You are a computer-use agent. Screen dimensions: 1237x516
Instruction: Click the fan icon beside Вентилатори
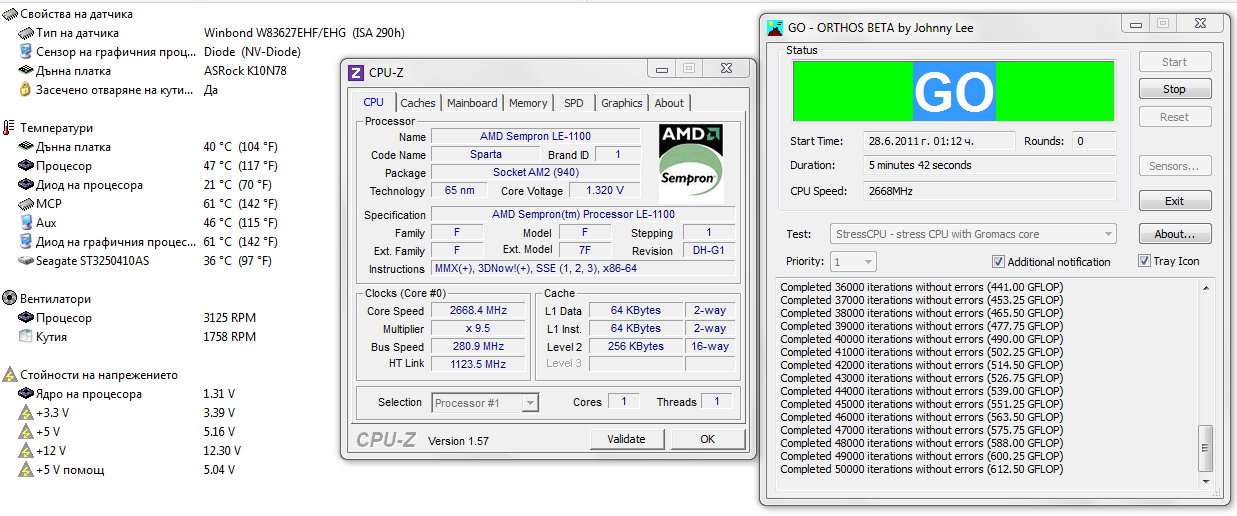point(9,299)
